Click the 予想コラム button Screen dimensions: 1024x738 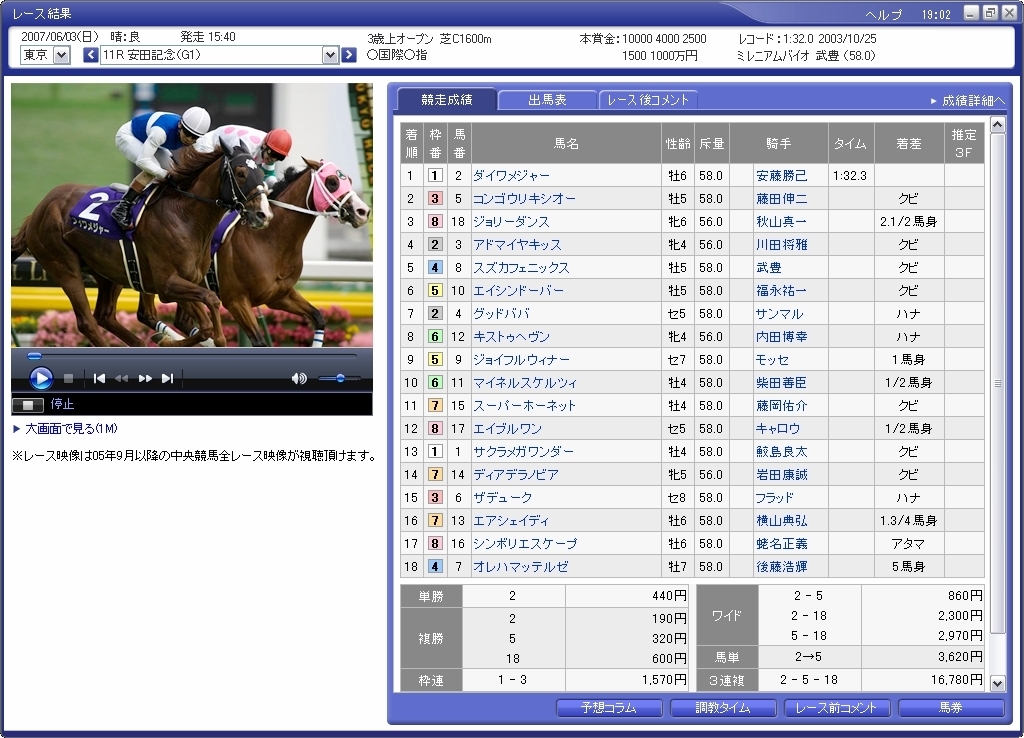pyautogui.click(x=609, y=708)
